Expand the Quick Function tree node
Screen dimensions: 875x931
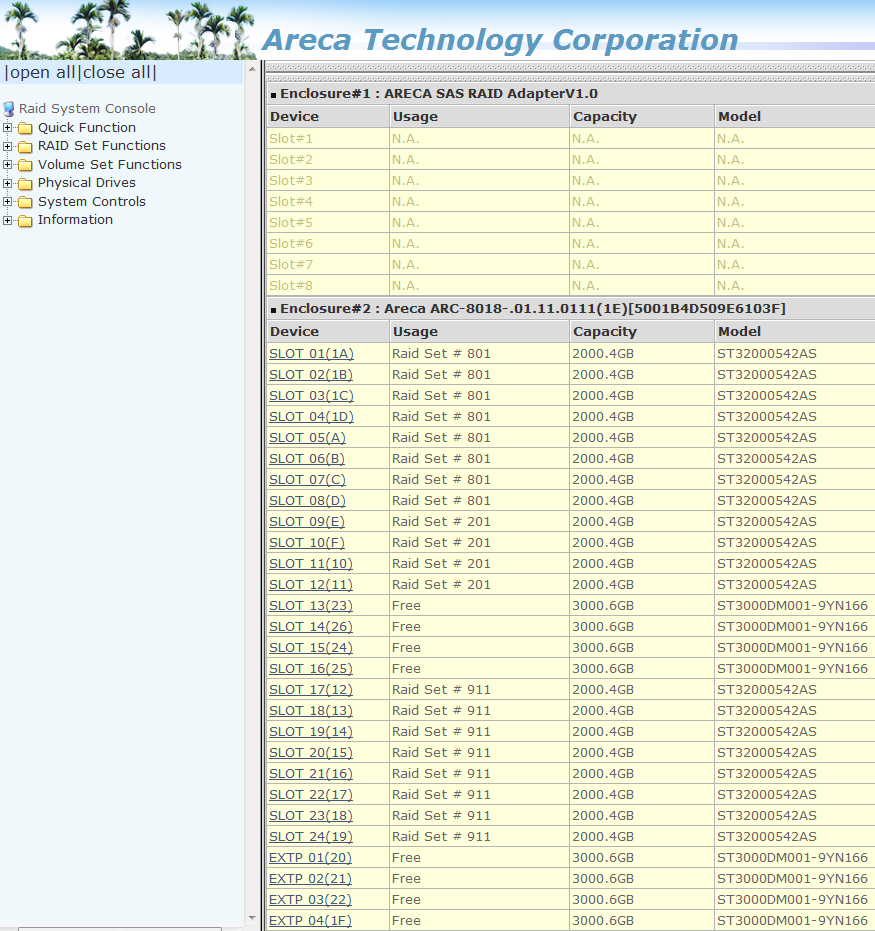click(8, 128)
